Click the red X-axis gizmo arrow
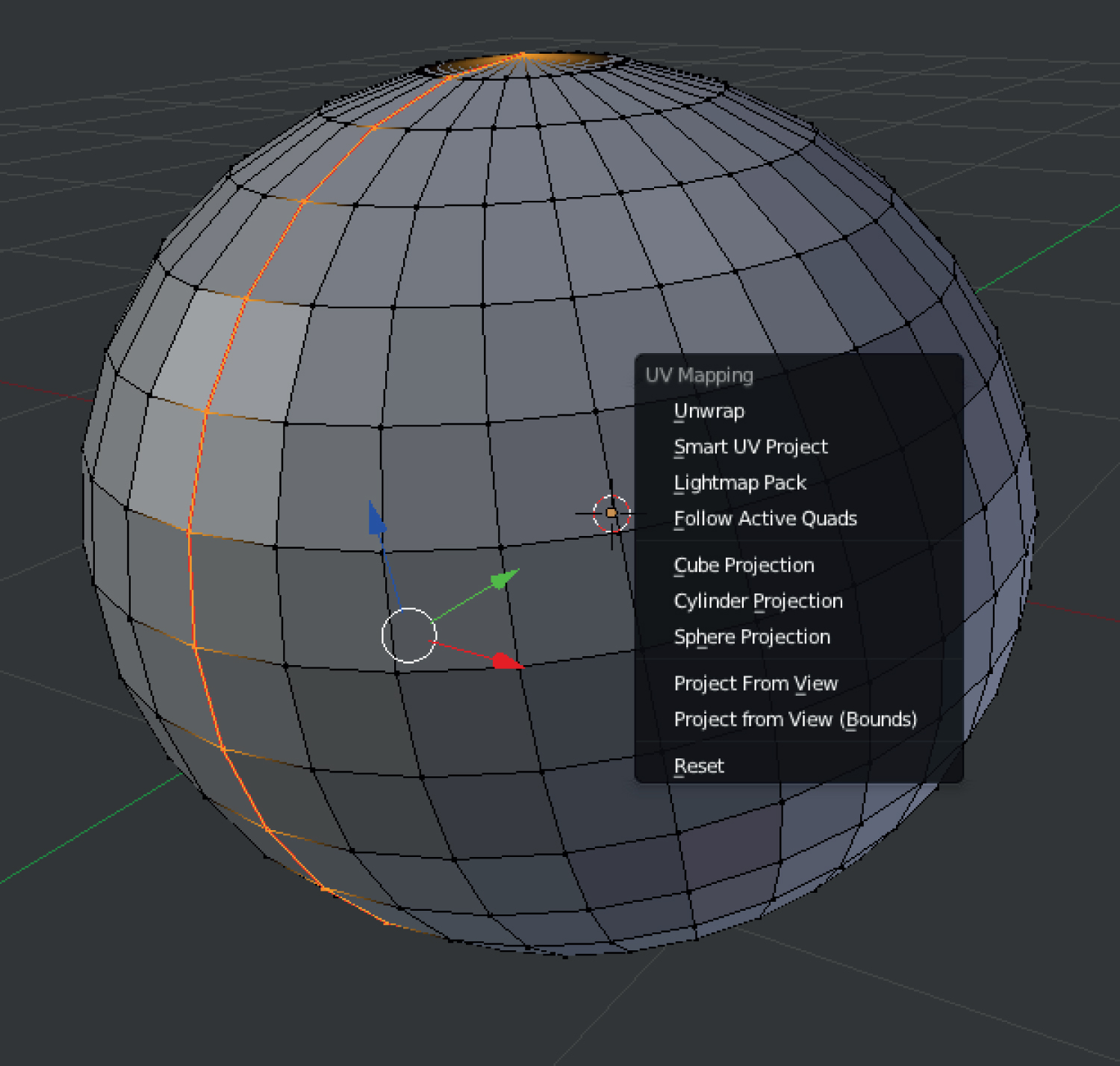Viewport: 1120px width, 1066px height. pyautogui.click(x=507, y=661)
